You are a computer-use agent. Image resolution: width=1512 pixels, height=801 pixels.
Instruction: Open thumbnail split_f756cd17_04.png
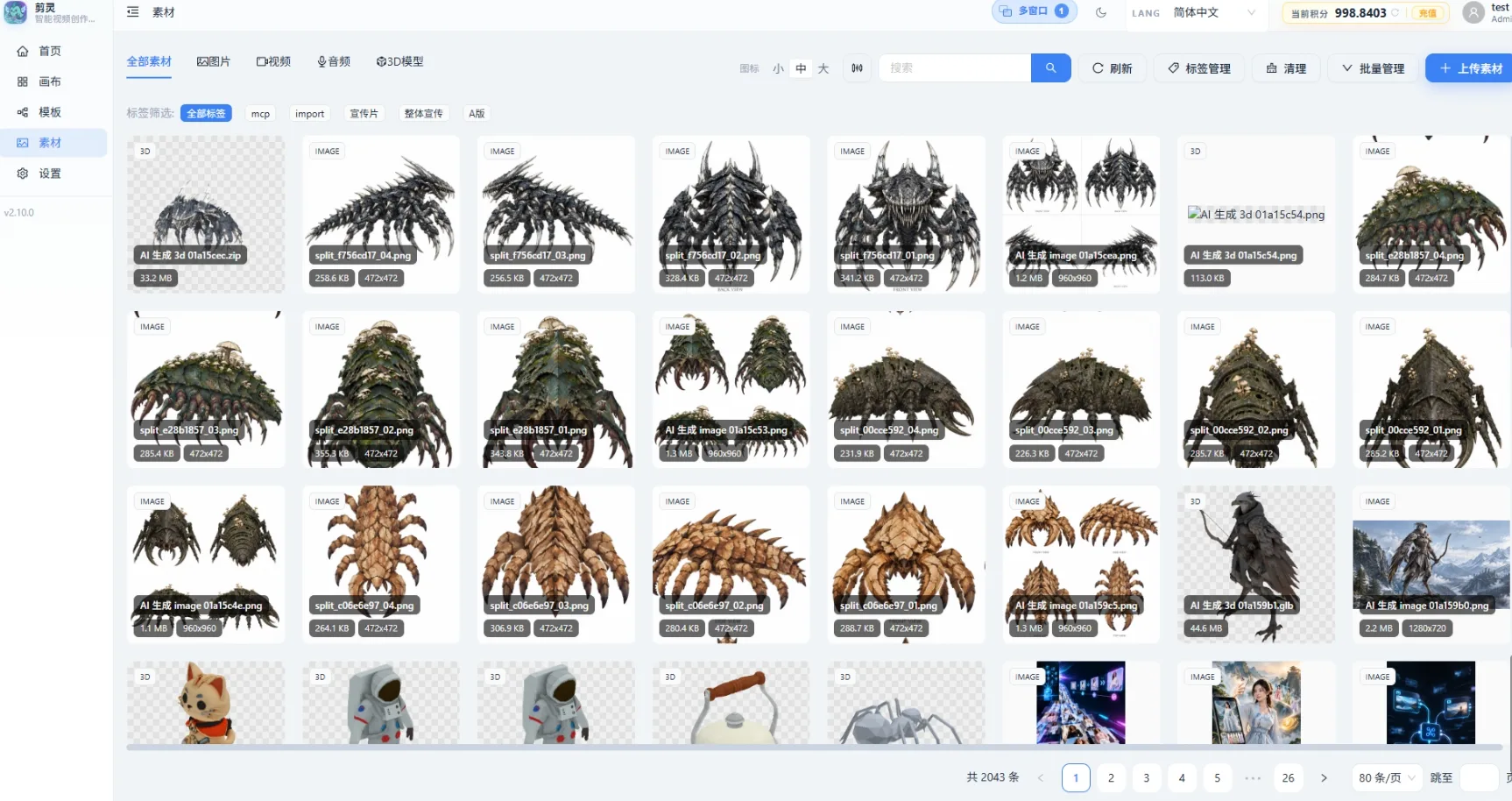(381, 215)
